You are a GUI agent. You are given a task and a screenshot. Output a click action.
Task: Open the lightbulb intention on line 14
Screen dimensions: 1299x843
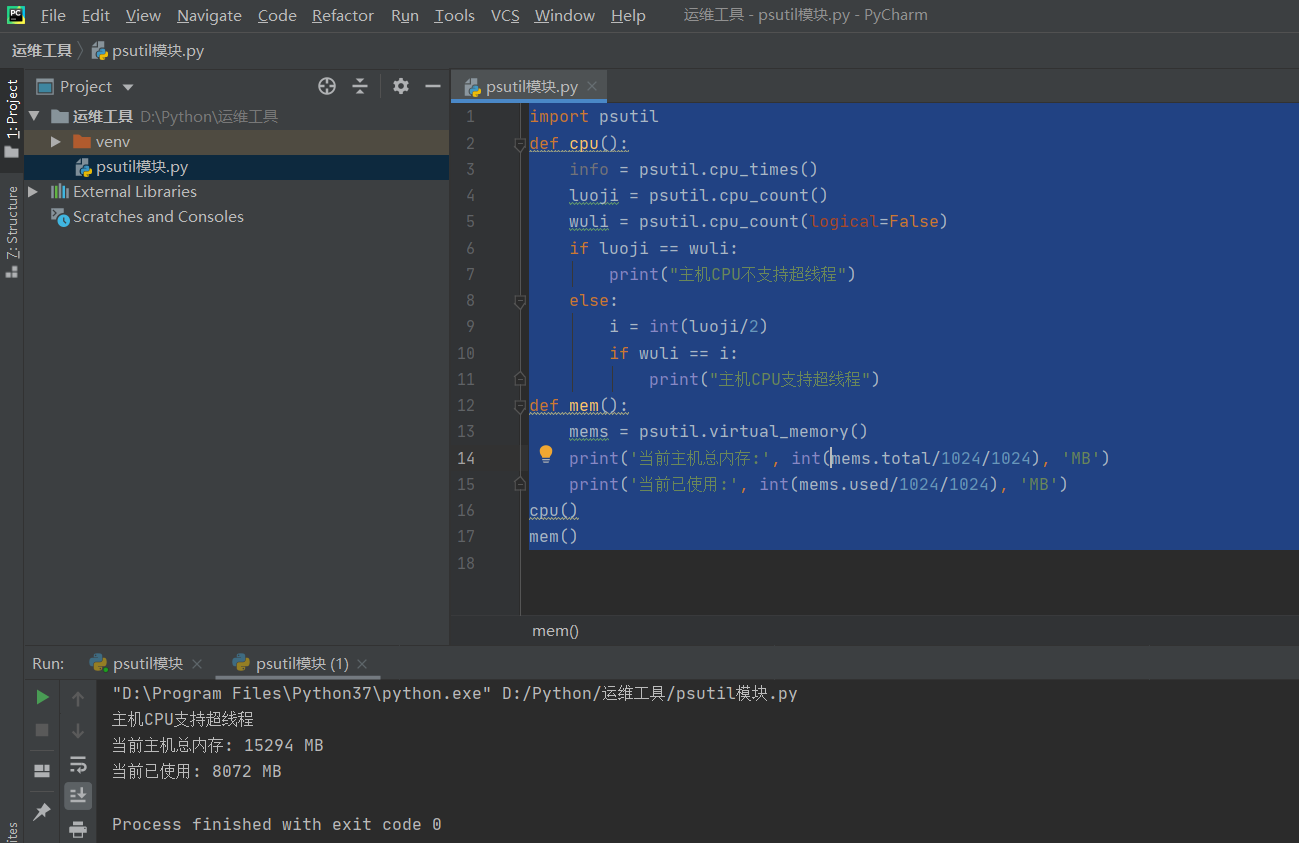point(545,453)
